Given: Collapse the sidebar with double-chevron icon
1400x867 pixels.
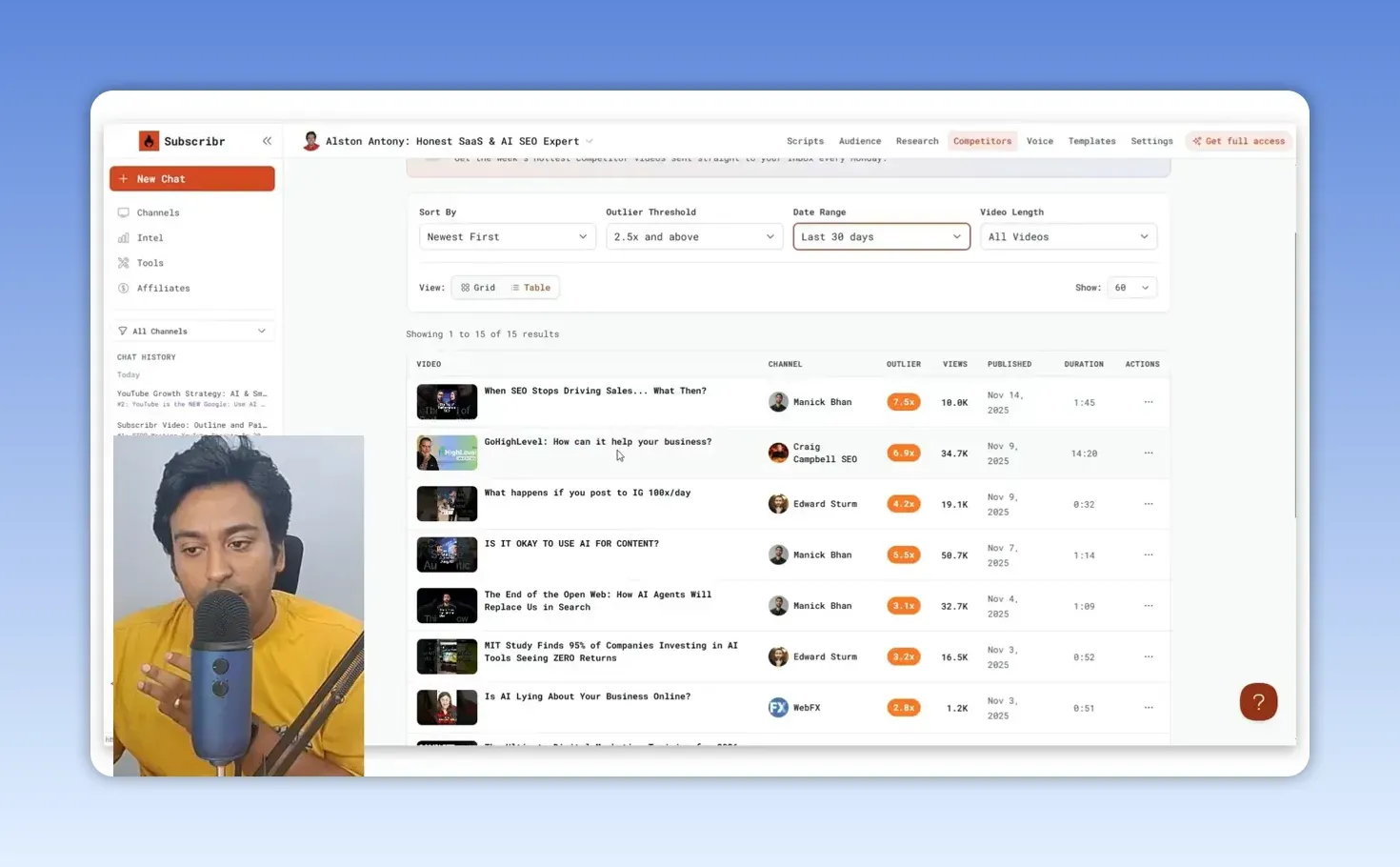Looking at the screenshot, I should 267,141.
